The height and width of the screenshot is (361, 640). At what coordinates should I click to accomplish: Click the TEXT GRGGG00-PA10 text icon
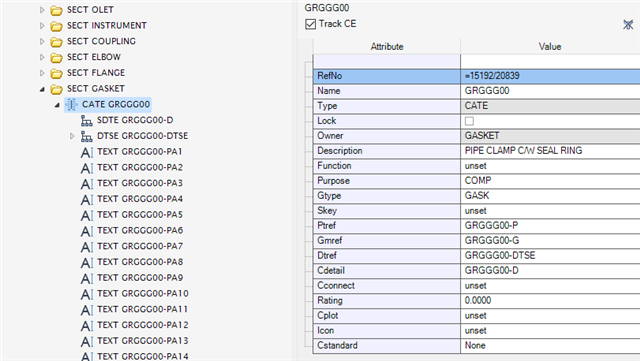(87, 294)
